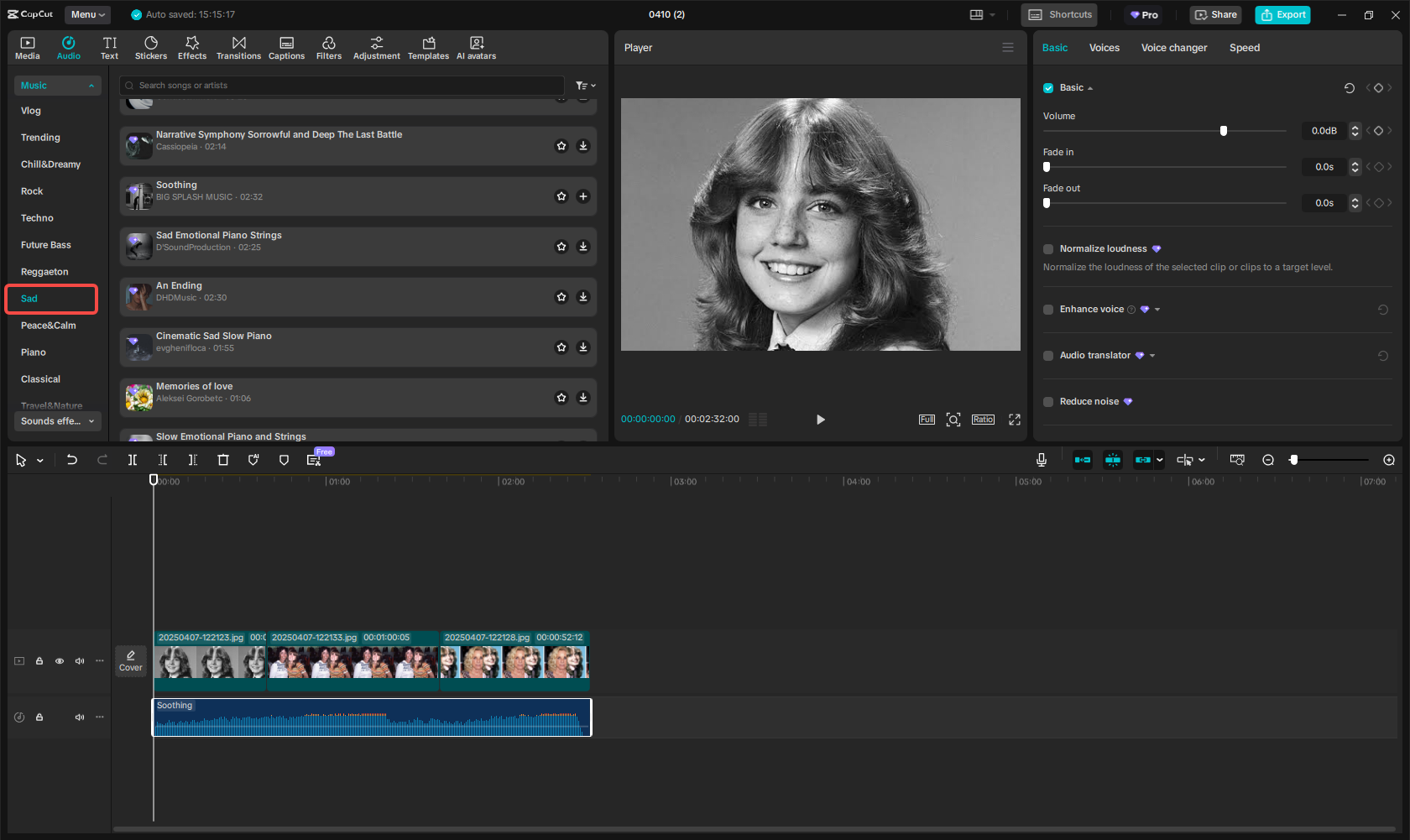Click the Export button
This screenshot has height=840, width=1410.
[x=1282, y=14]
